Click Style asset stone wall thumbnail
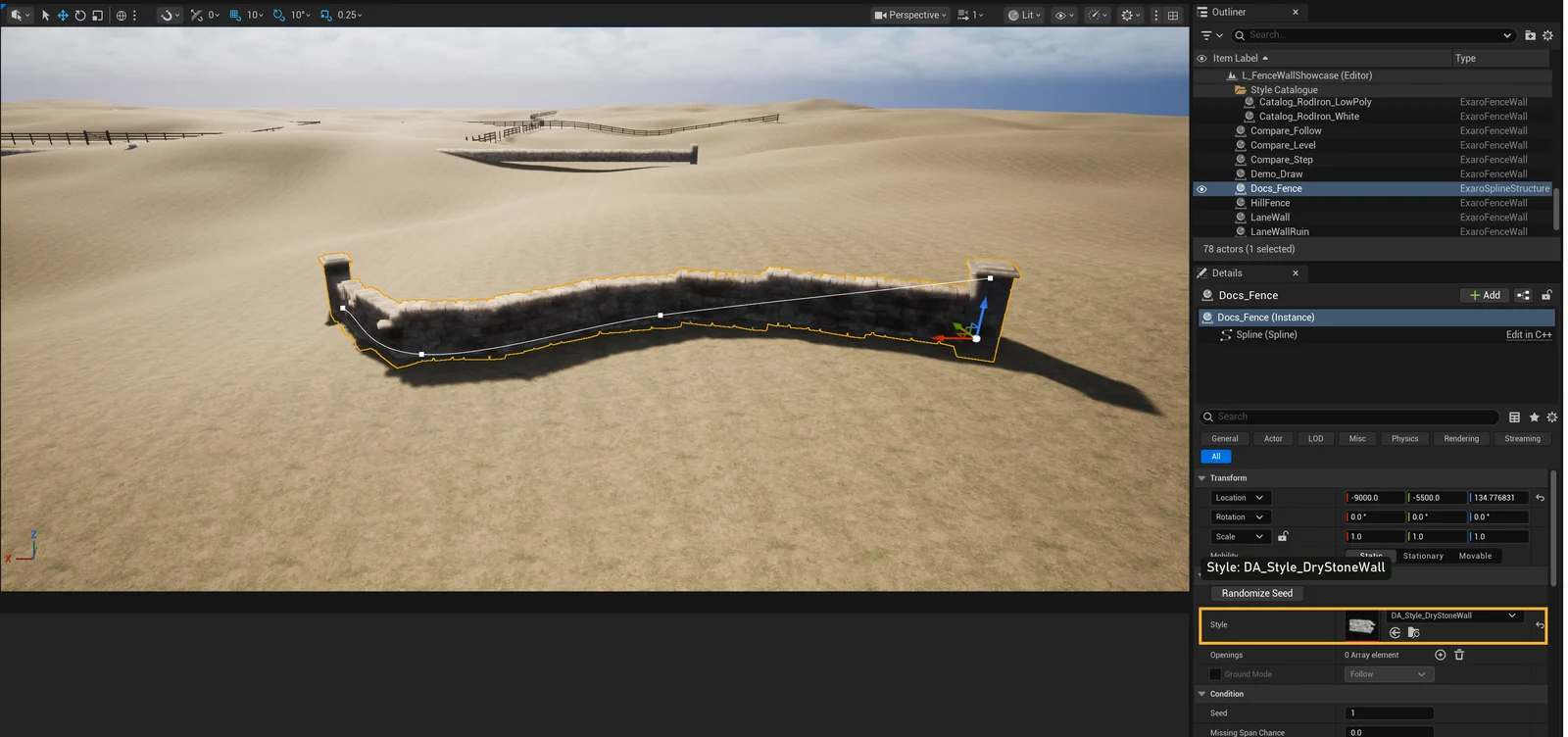The height and width of the screenshot is (737, 1568). [x=1362, y=625]
